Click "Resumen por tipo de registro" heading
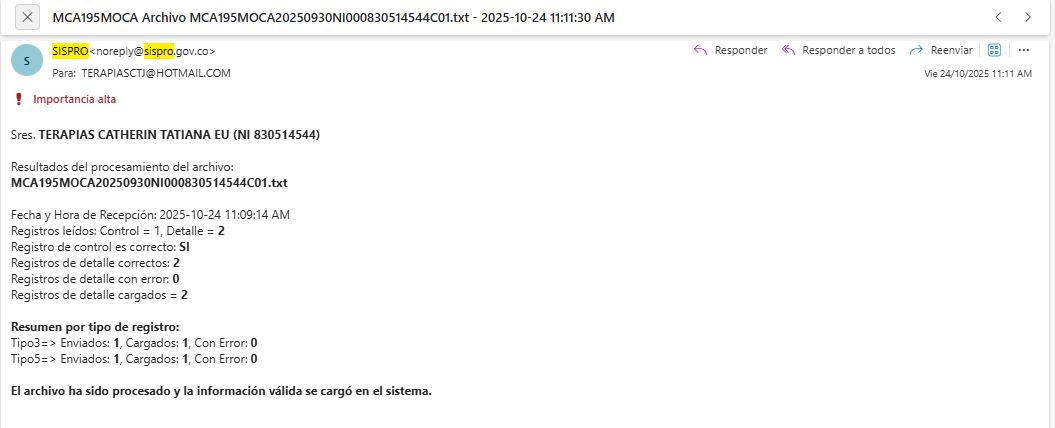Screen dimensions: 1055x428 click(95, 327)
